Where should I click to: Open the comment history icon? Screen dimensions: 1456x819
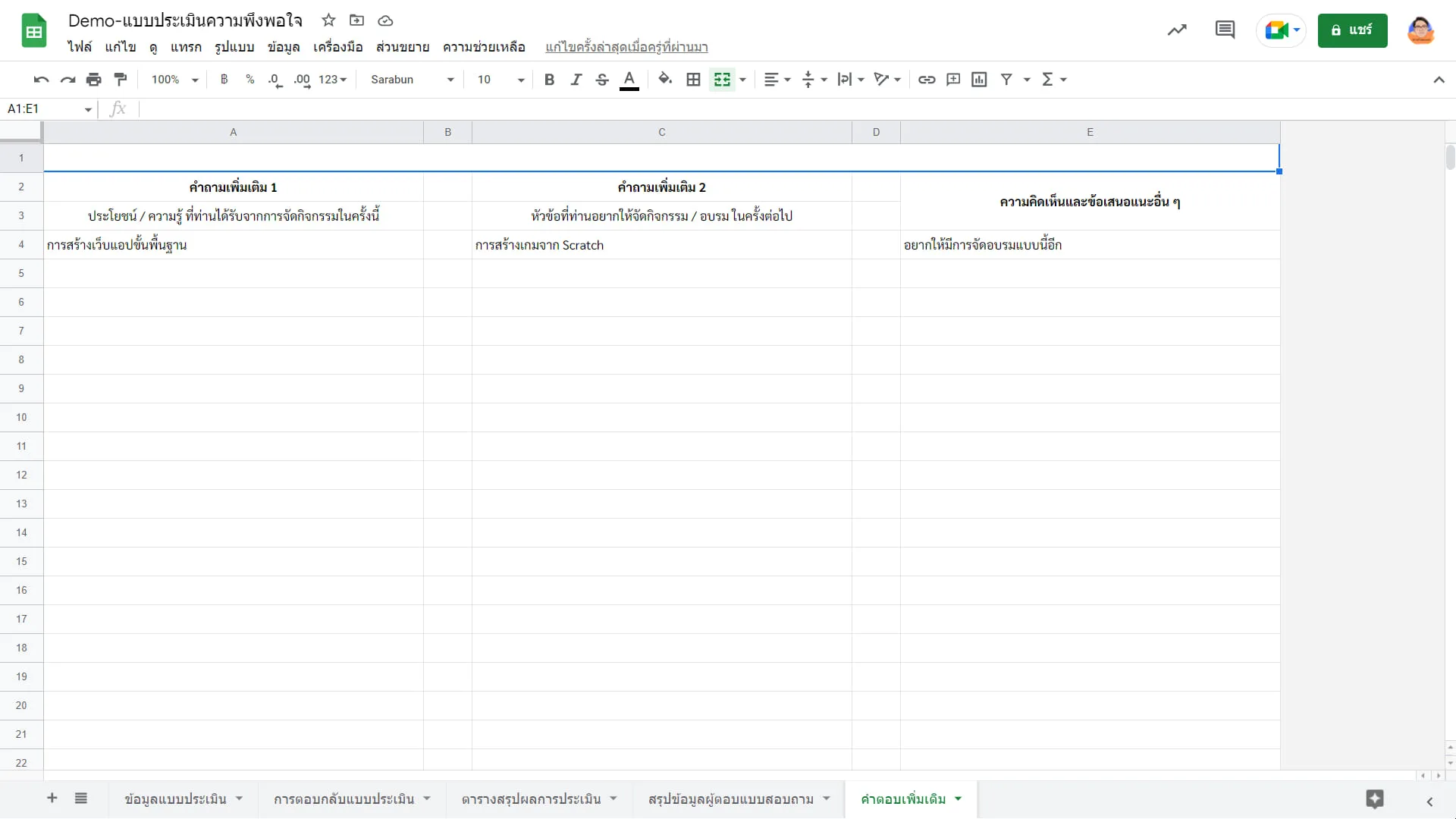click(1225, 30)
